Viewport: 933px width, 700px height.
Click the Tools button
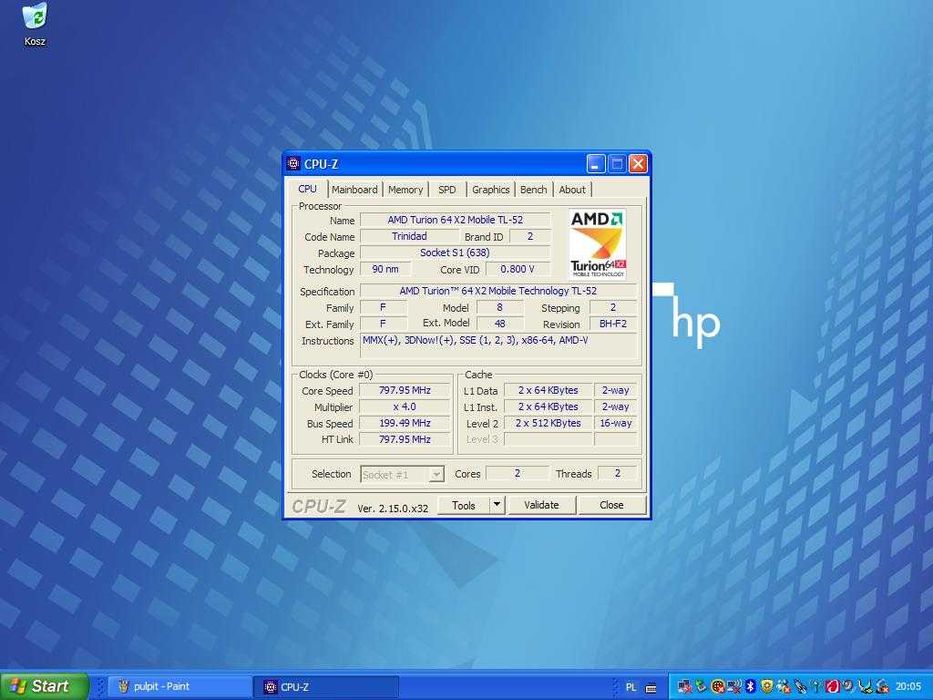(x=464, y=505)
